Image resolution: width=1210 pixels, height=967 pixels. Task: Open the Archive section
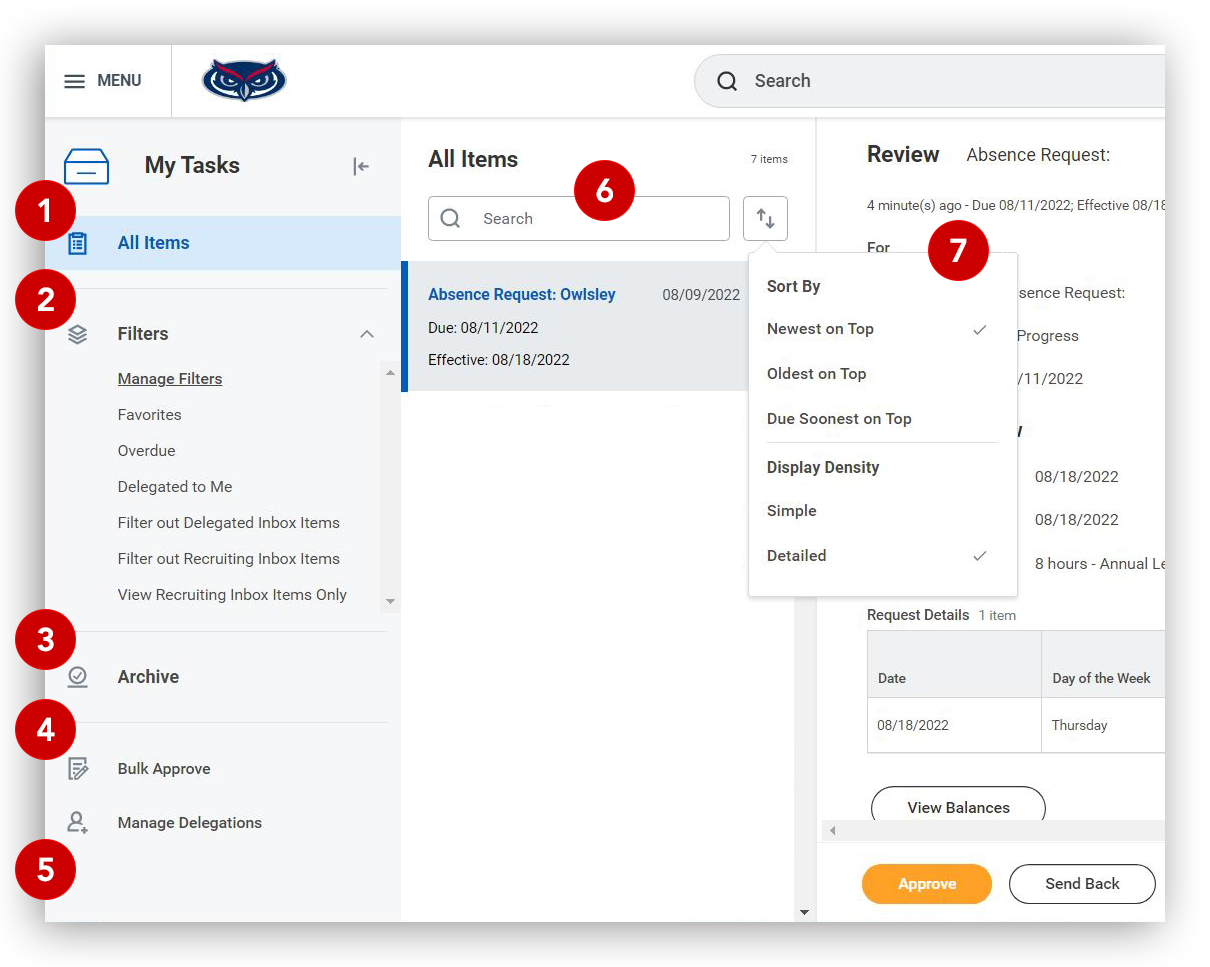coord(148,677)
